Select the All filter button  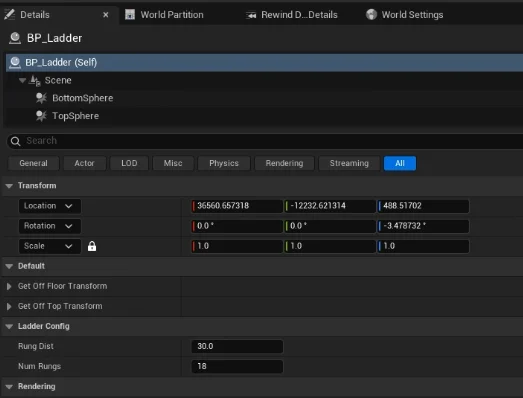click(400, 163)
